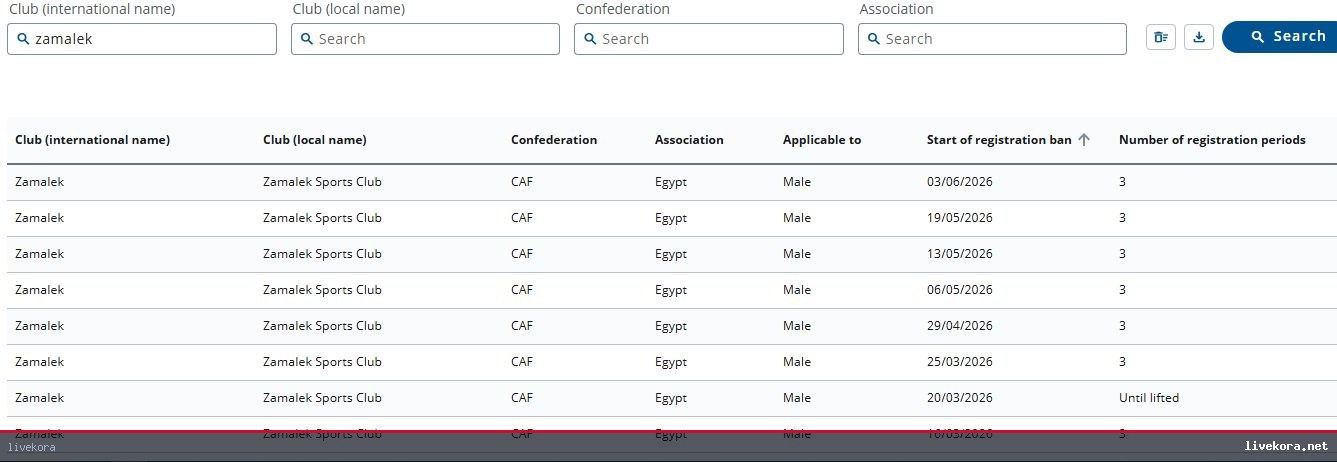Click the blue Search button
Viewport: 1337px width, 462px height.
1281,36
